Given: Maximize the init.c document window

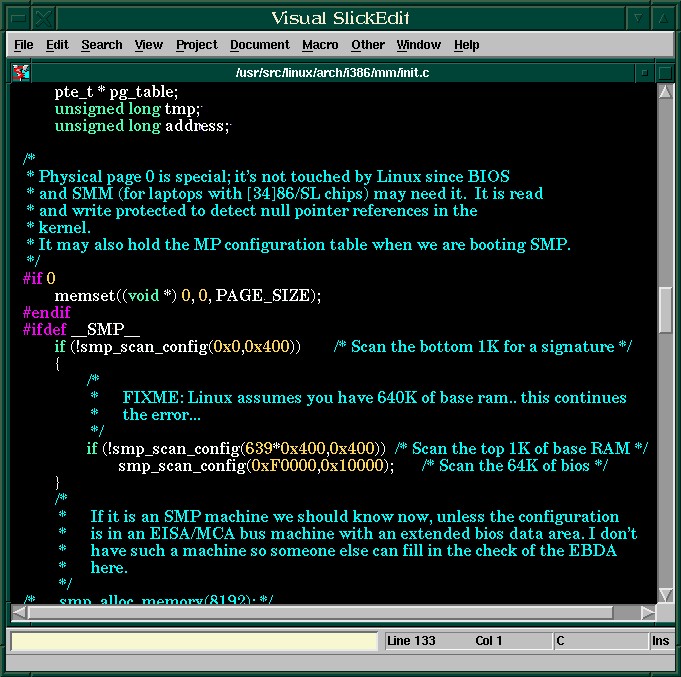Looking at the screenshot, I should 664,73.
